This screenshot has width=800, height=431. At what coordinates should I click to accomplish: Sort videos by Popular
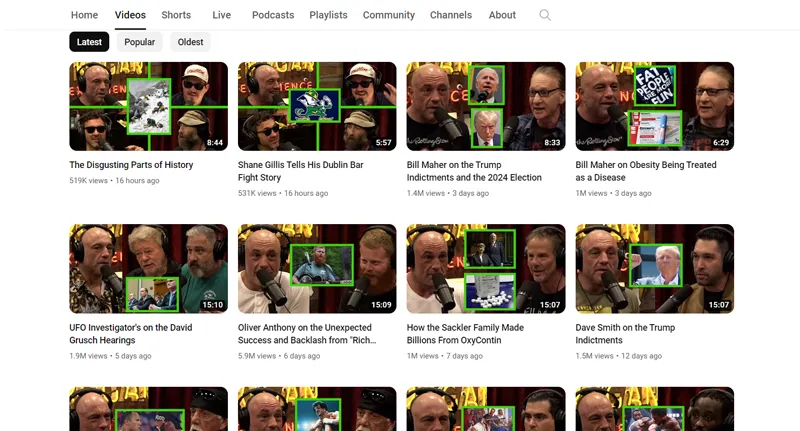(x=139, y=42)
